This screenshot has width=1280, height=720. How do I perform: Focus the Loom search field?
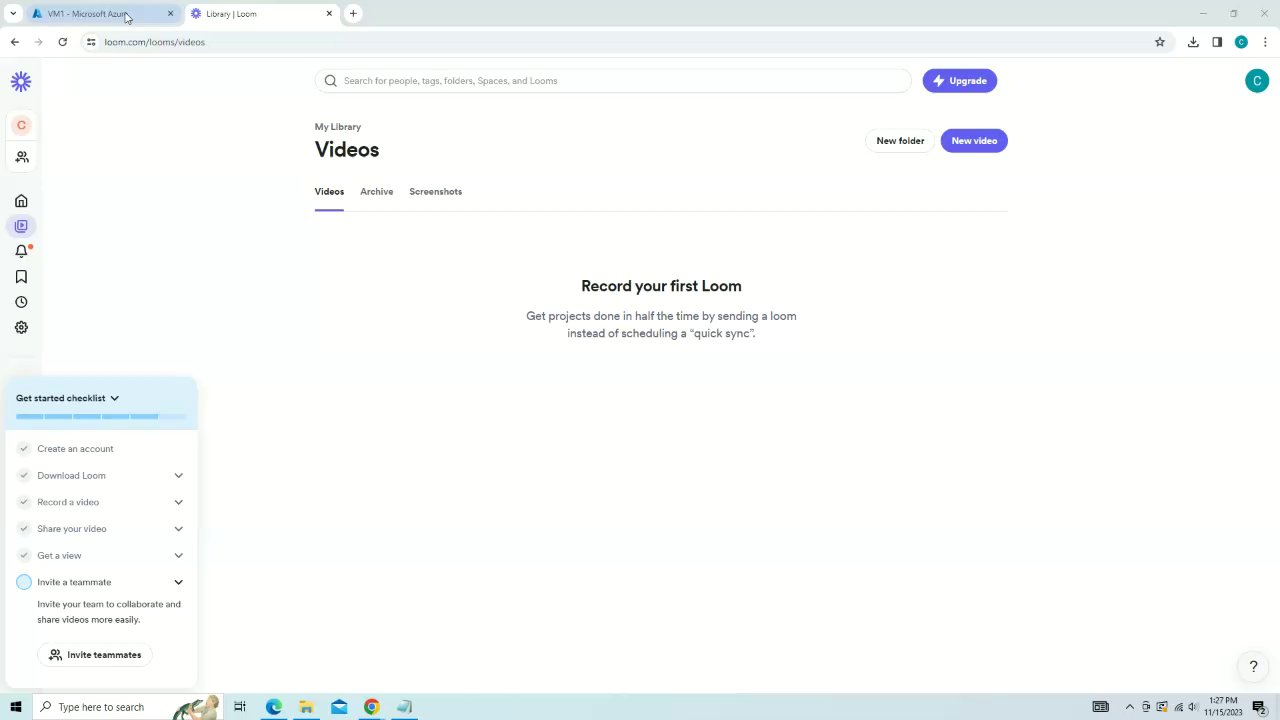(x=613, y=81)
